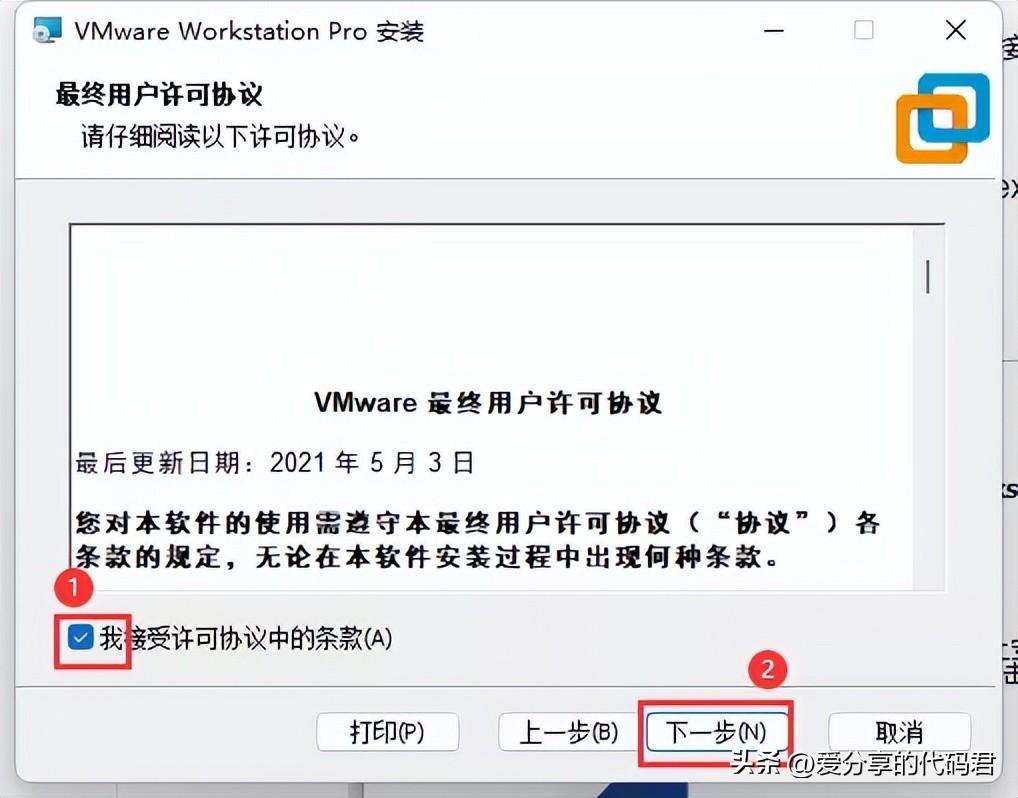Continue with the 下一步(N) button

click(x=716, y=732)
